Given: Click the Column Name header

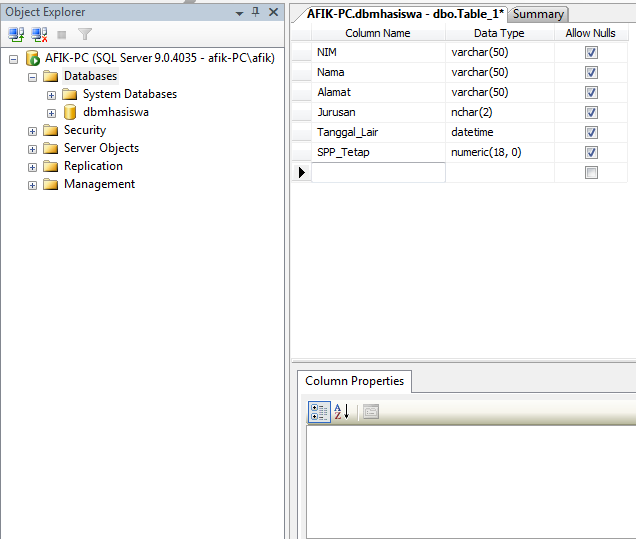Looking at the screenshot, I should (378, 33).
